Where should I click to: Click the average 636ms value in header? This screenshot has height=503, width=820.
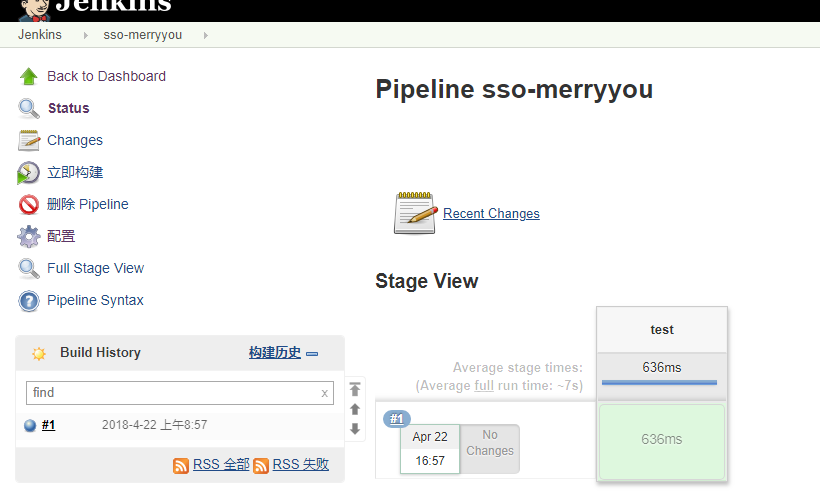coord(662,368)
